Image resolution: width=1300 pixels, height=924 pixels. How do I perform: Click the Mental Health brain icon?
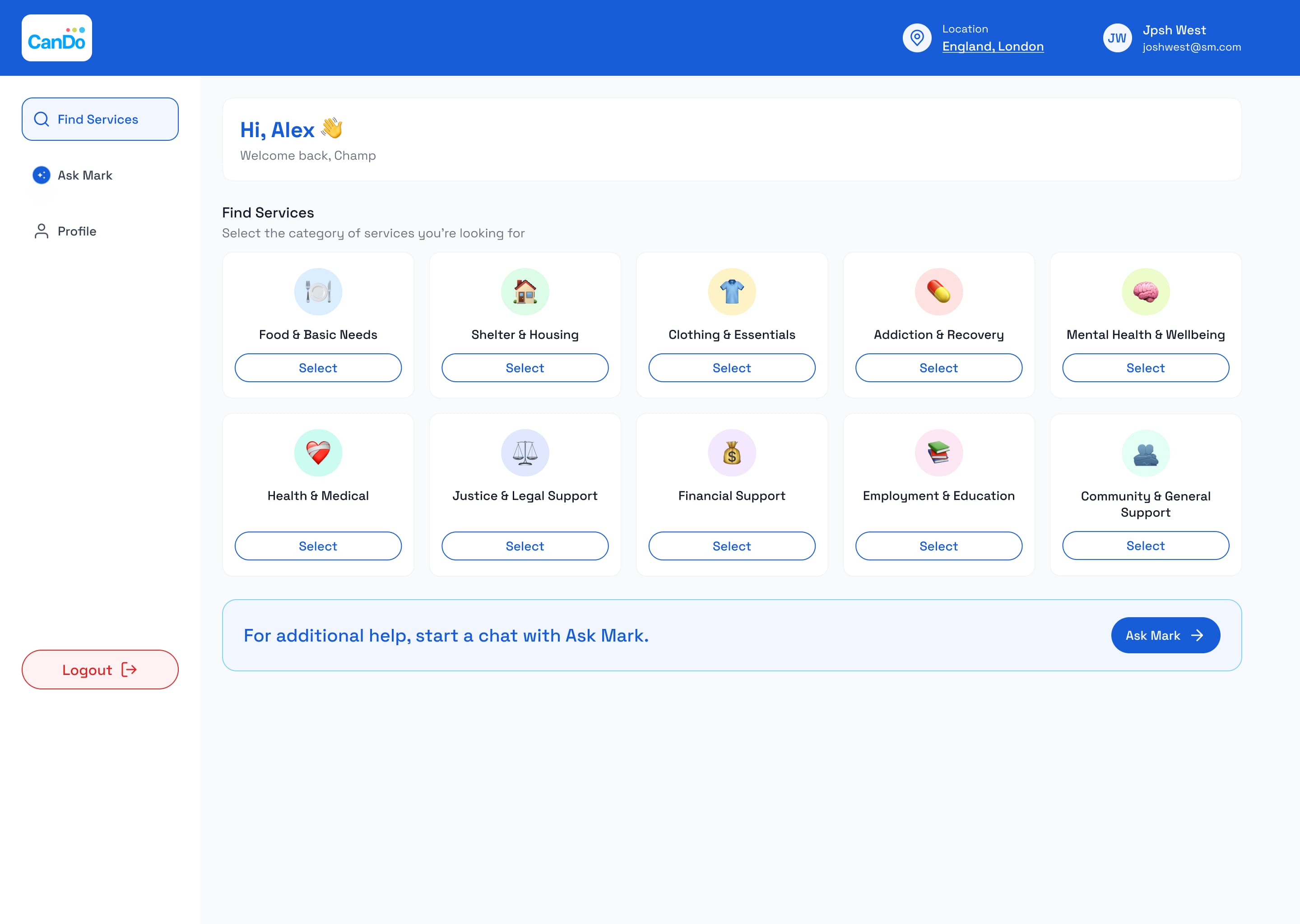[1146, 292]
